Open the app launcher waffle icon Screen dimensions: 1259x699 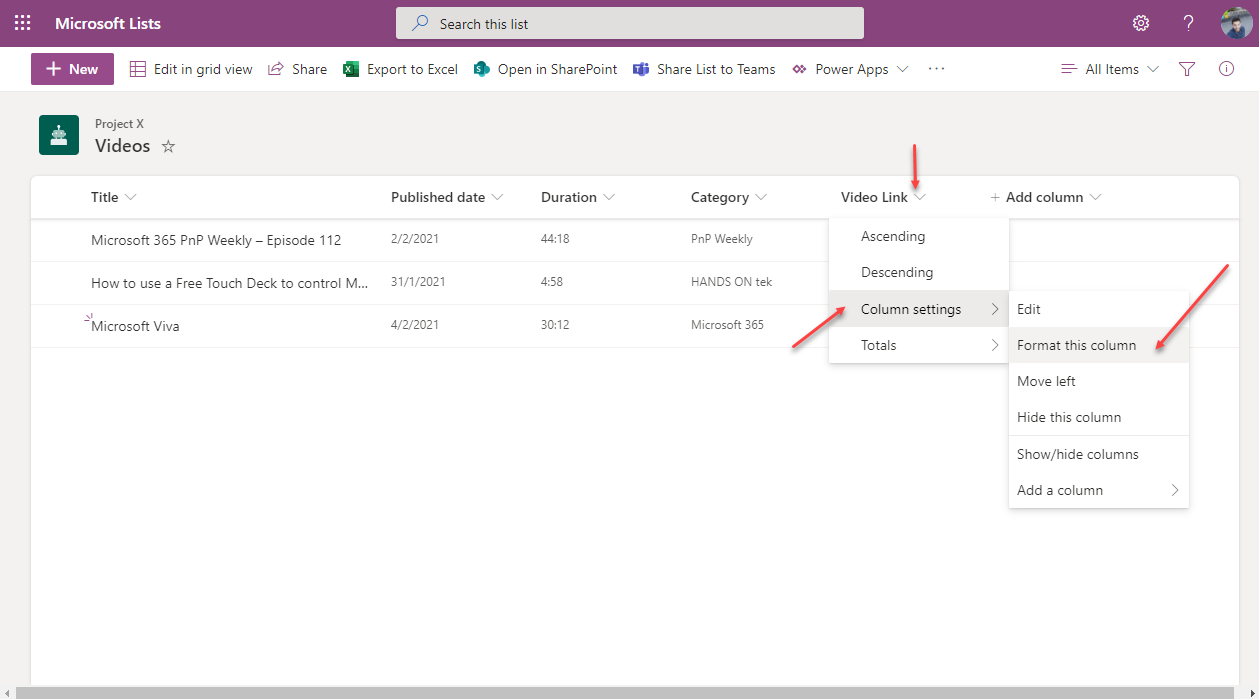click(22, 23)
